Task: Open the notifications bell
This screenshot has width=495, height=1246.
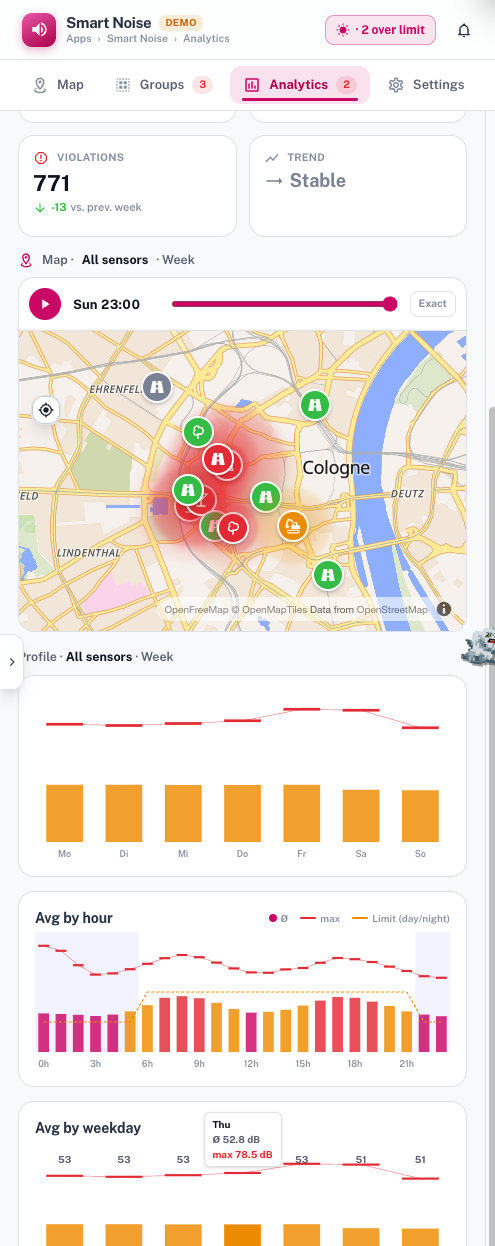Action: click(x=464, y=30)
